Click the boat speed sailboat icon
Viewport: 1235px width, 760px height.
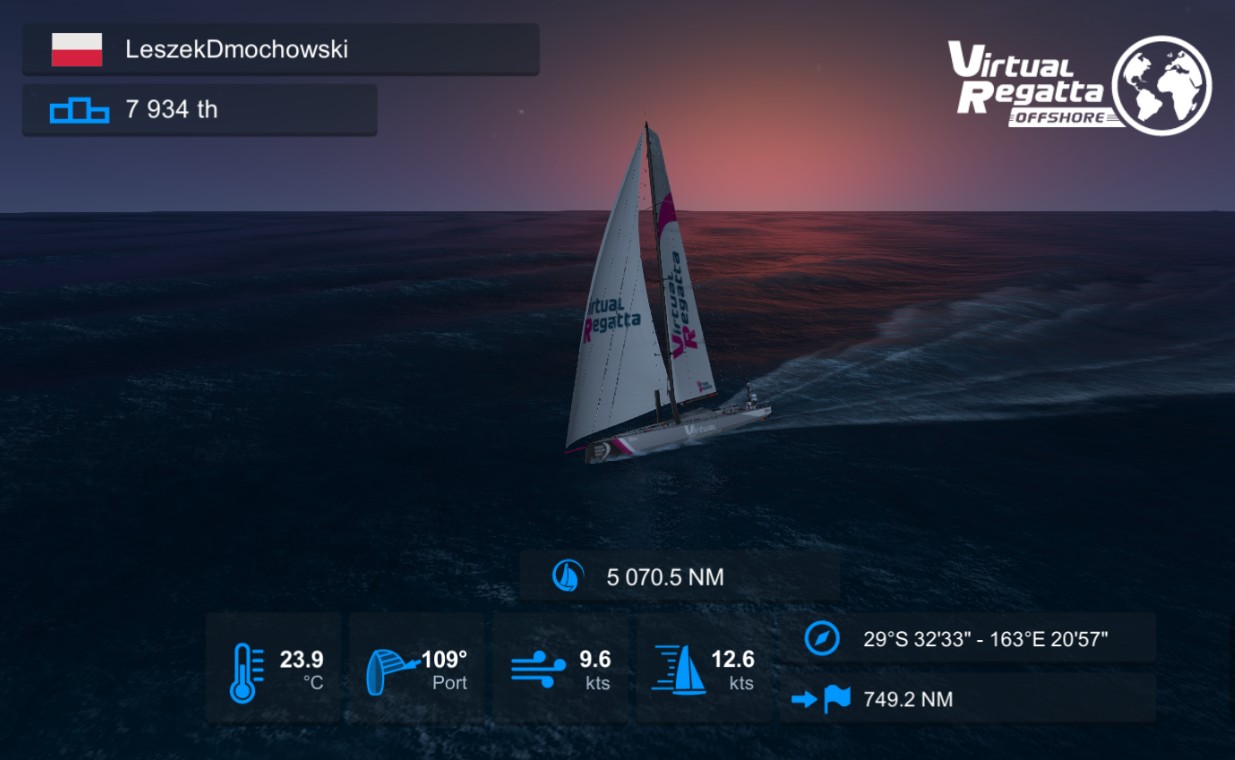pyautogui.click(x=679, y=670)
